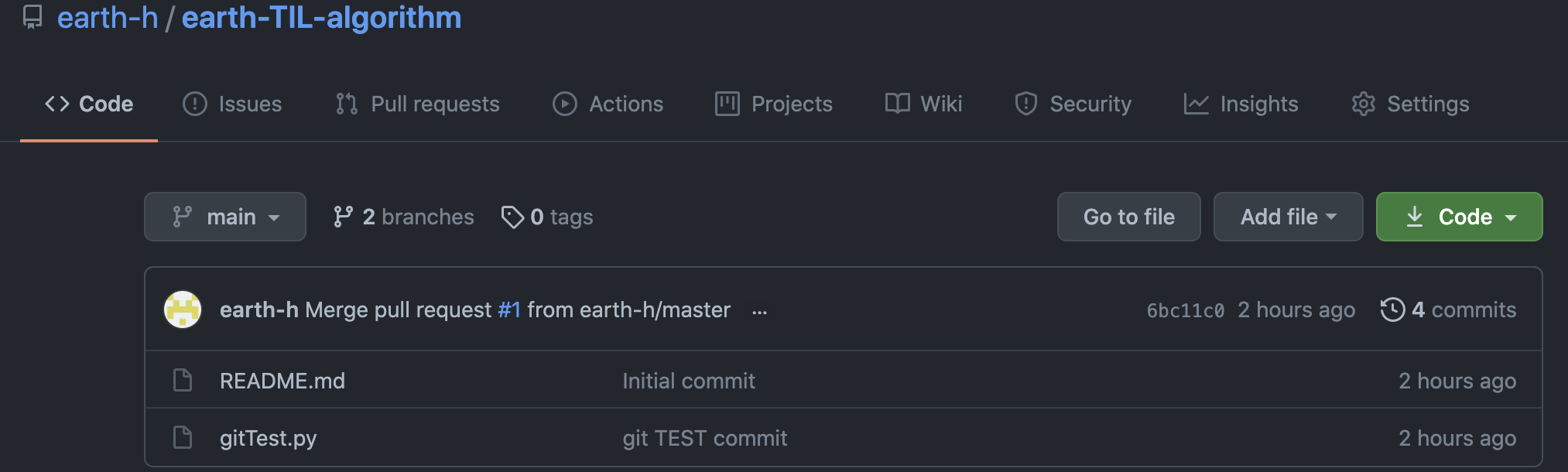This screenshot has height=472, width=1568.
Task: Open the green Code dropdown arrow
Action: pyautogui.click(x=1511, y=217)
